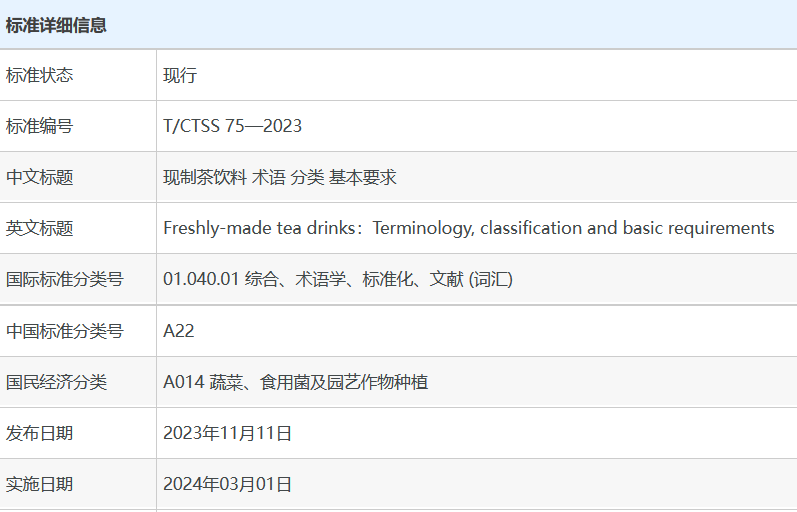This screenshot has height=512, width=797.
Task: Click the 01.040.01 classification code
Action: tap(201, 279)
